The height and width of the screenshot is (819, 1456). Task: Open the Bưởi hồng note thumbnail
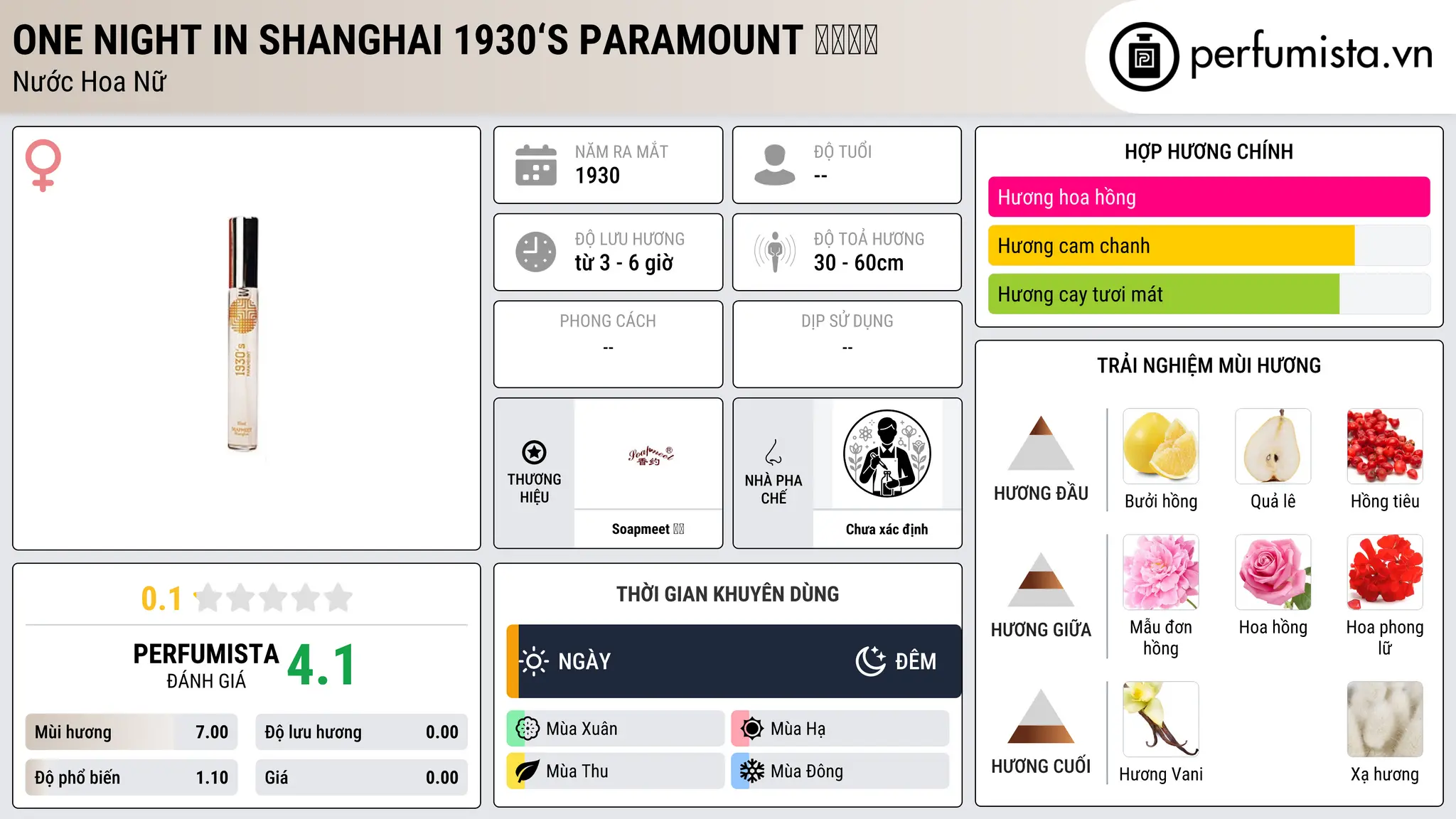pyautogui.click(x=1161, y=446)
